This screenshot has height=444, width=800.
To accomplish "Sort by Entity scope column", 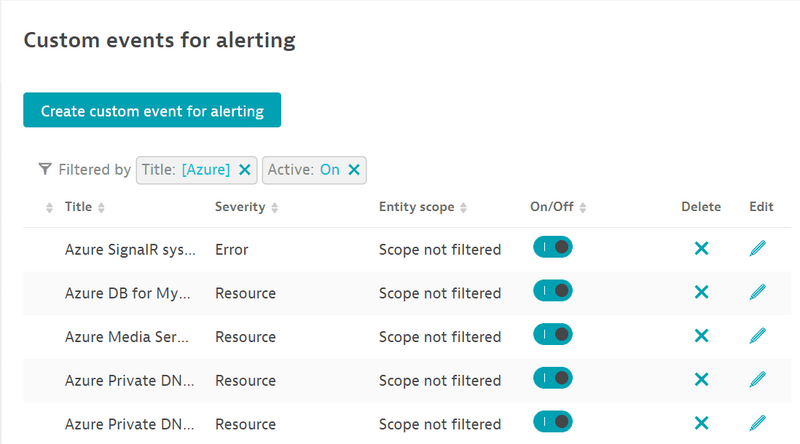I will point(416,207).
